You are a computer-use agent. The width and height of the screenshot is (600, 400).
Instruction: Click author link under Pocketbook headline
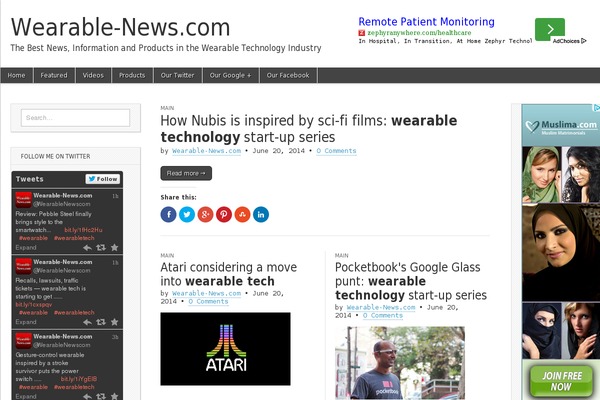(381, 307)
